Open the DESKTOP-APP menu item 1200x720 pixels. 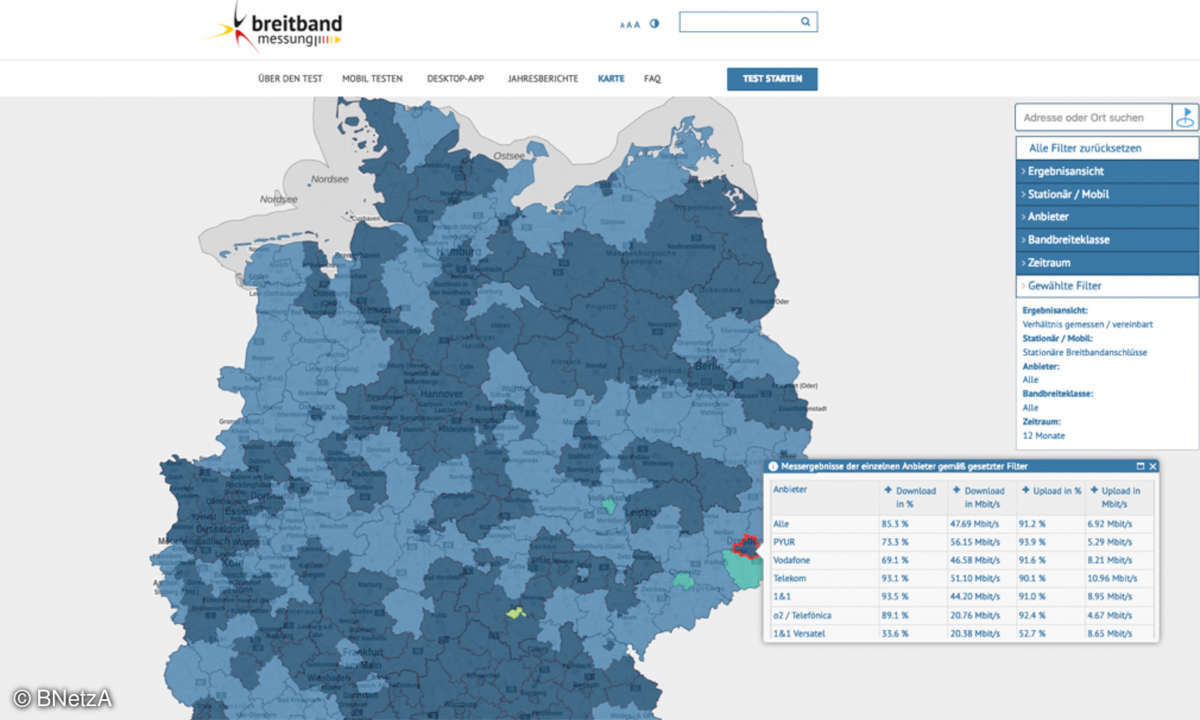[455, 78]
